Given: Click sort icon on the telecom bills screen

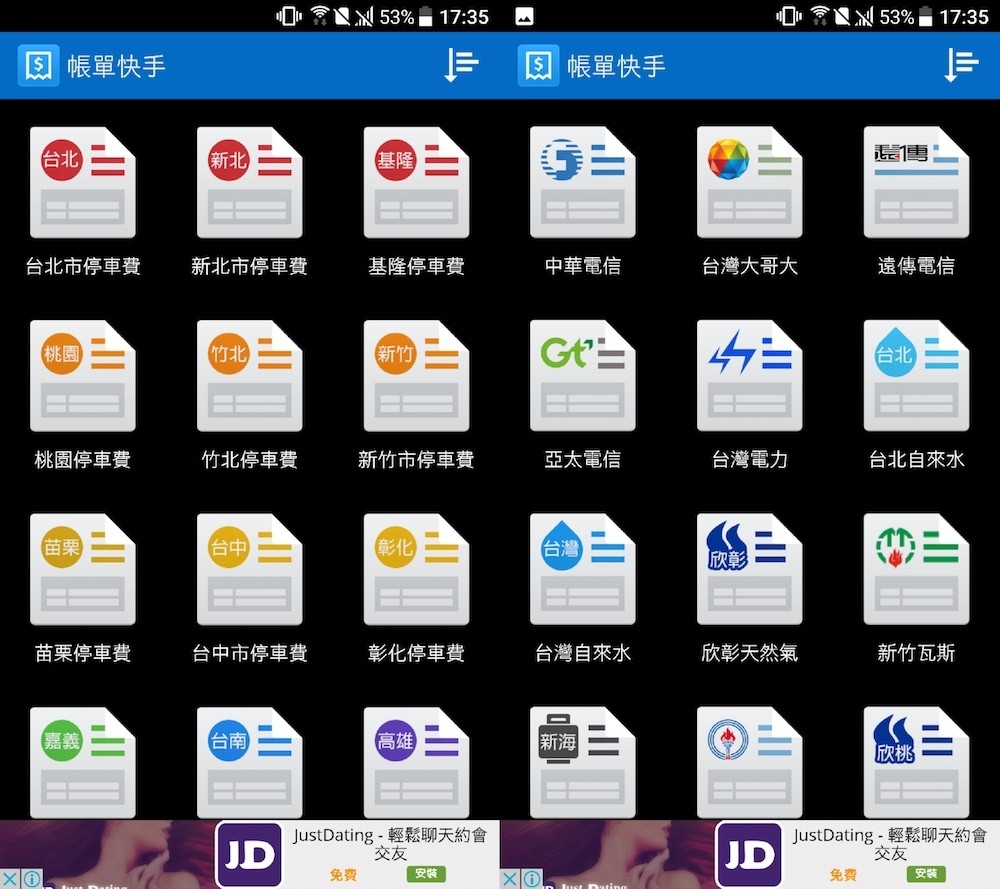Looking at the screenshot, I should (x=961, y=66).
